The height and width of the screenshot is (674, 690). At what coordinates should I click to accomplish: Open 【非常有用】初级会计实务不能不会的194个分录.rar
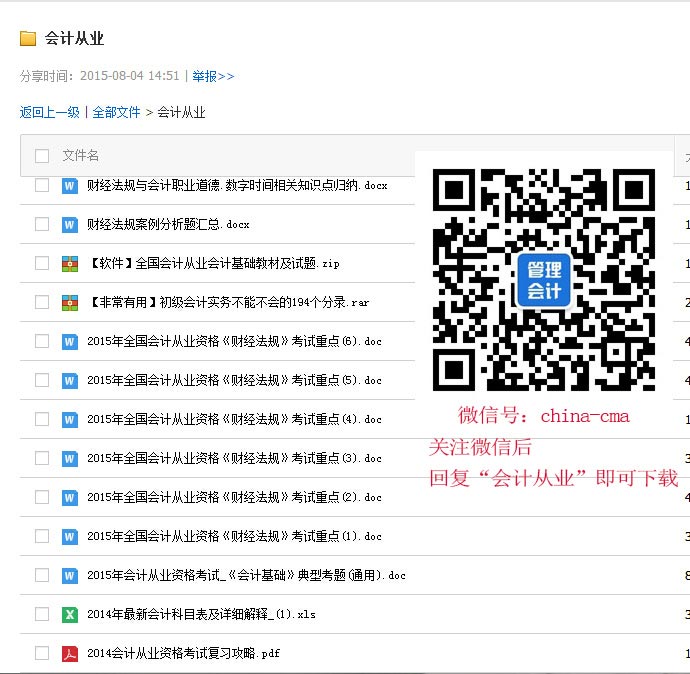click(x=228, y=303)
